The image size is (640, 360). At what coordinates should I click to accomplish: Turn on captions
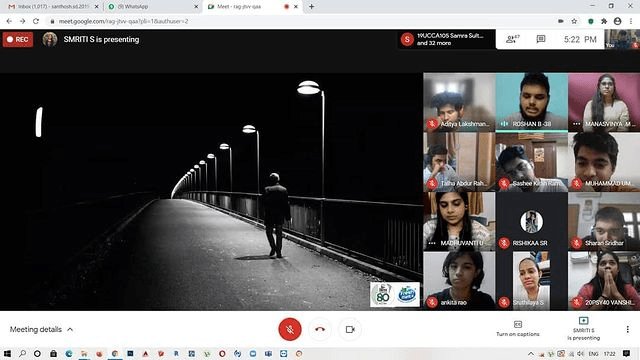click(518, 329)
